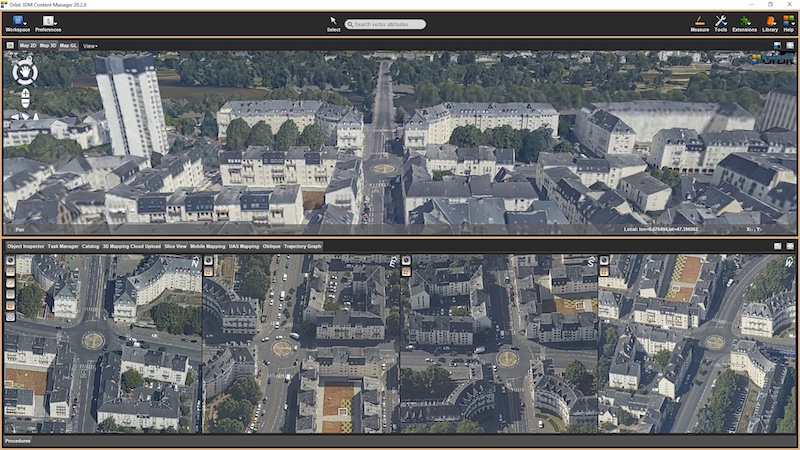
Task: Open the Task Manager tab
Action: click(63, 246)
